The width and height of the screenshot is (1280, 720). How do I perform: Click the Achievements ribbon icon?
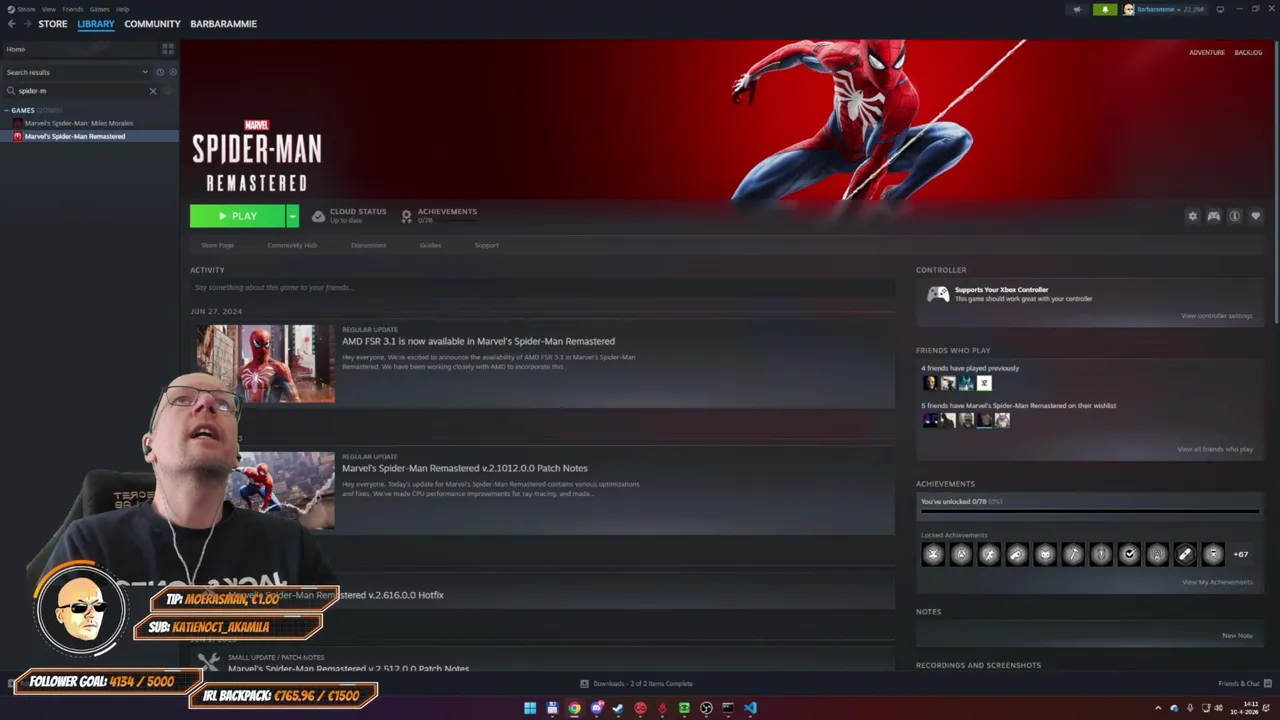(406, 216)
